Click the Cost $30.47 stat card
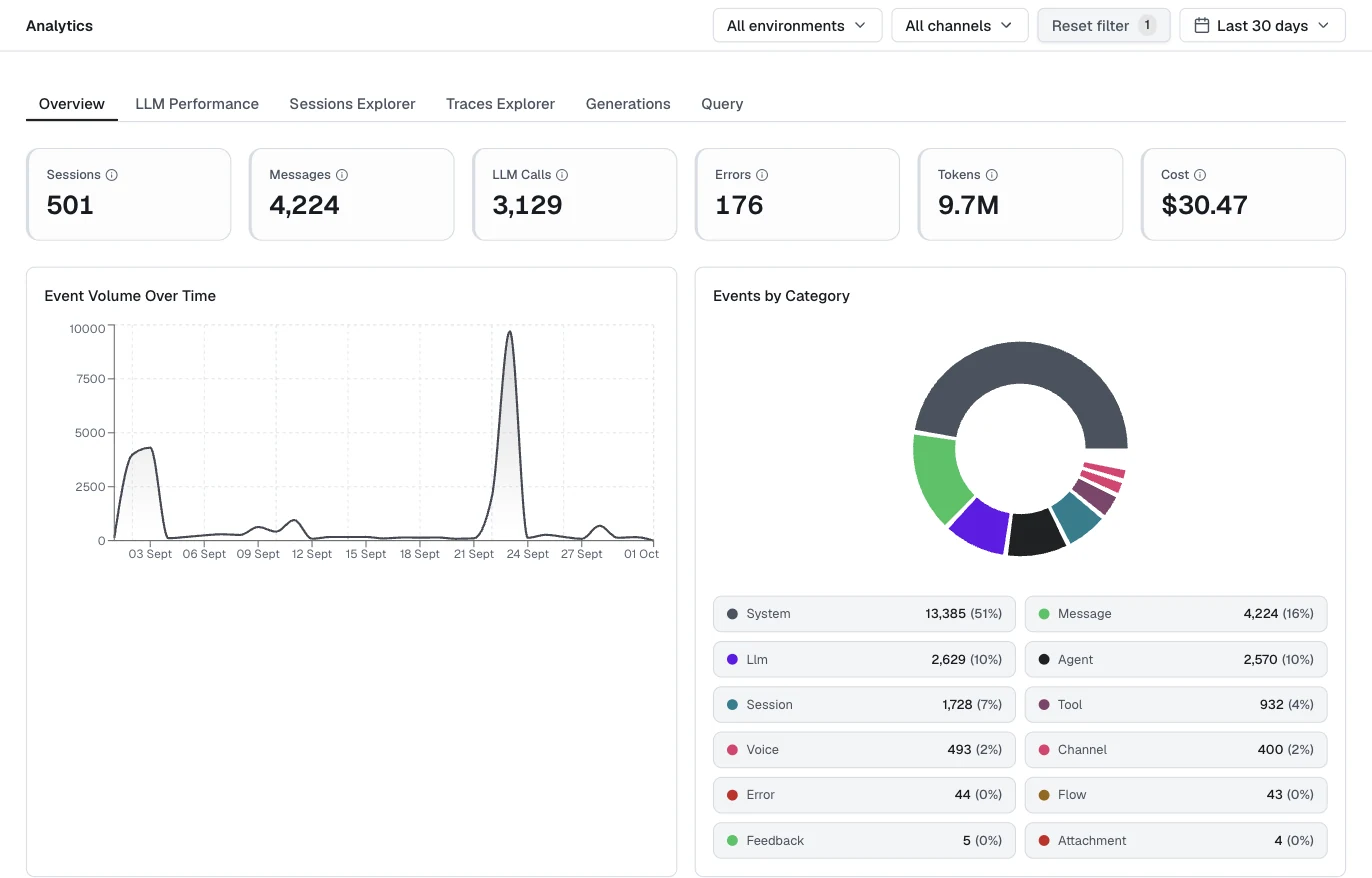 click(1243, 195)
